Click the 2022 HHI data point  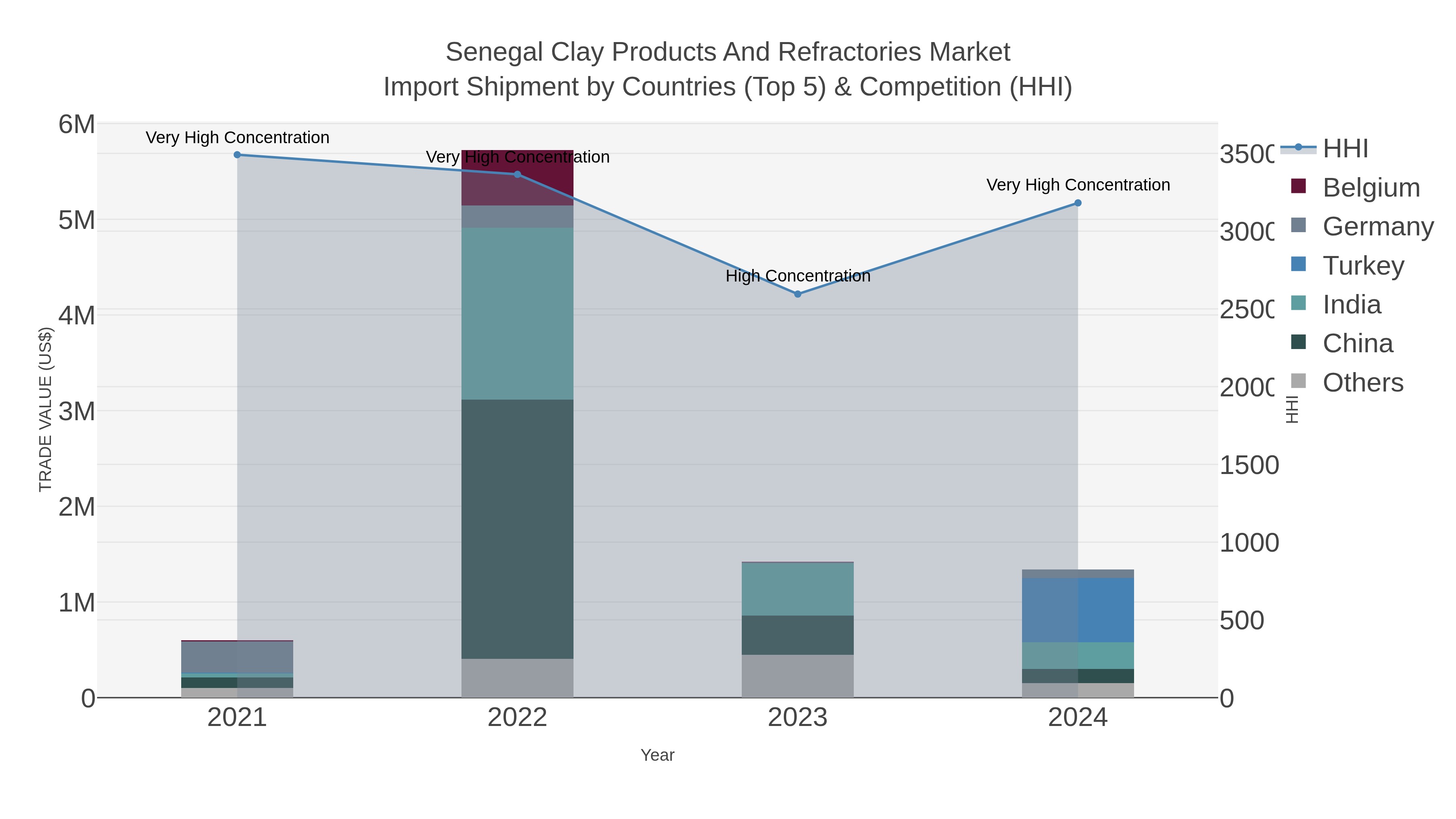tap(517, 175)
